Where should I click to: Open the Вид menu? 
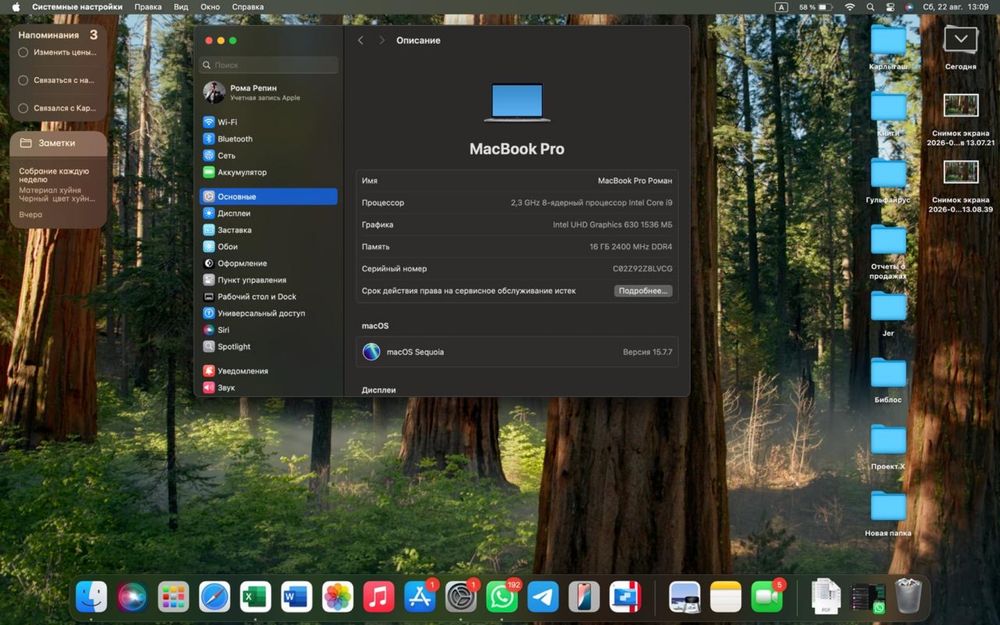(181, 7)
